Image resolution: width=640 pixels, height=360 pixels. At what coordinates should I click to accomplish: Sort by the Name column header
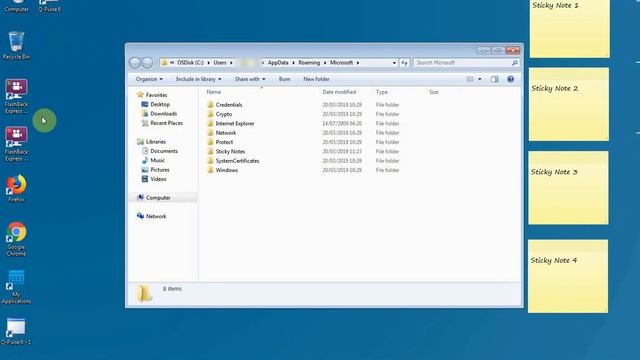213,92
